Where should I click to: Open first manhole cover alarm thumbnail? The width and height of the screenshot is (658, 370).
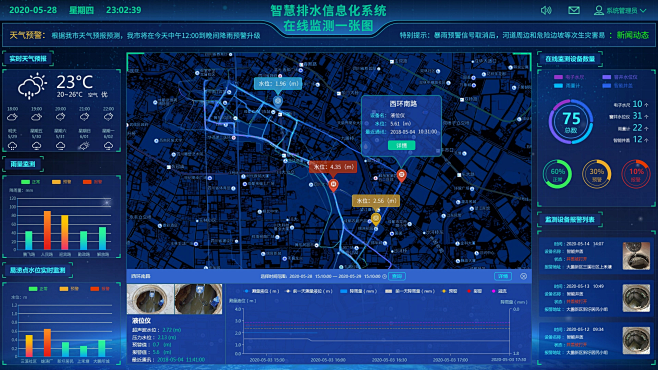636,255
